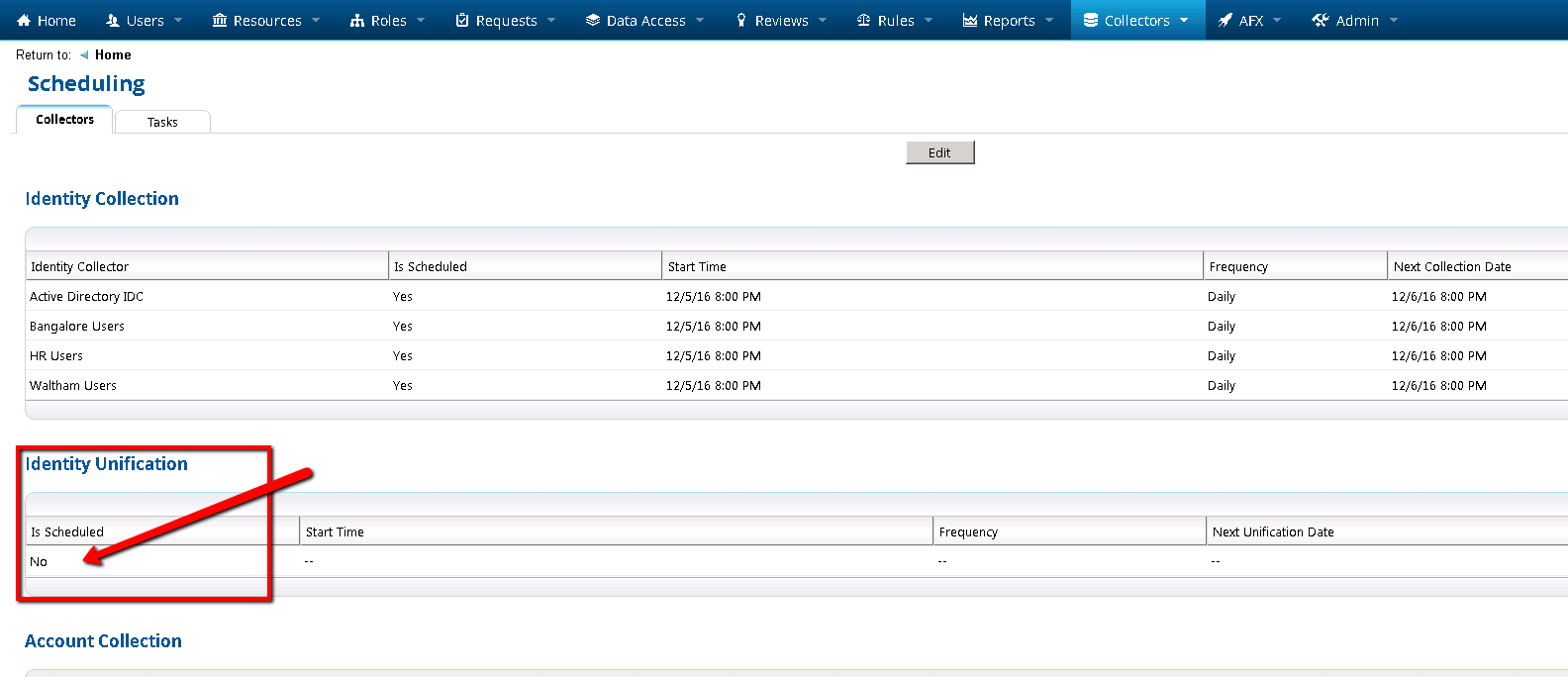This screenshot has height=677, width=1568.
Task: Expand the Admin dropdown arrow
Action: pyautogui.click(x=1394, y=21)
